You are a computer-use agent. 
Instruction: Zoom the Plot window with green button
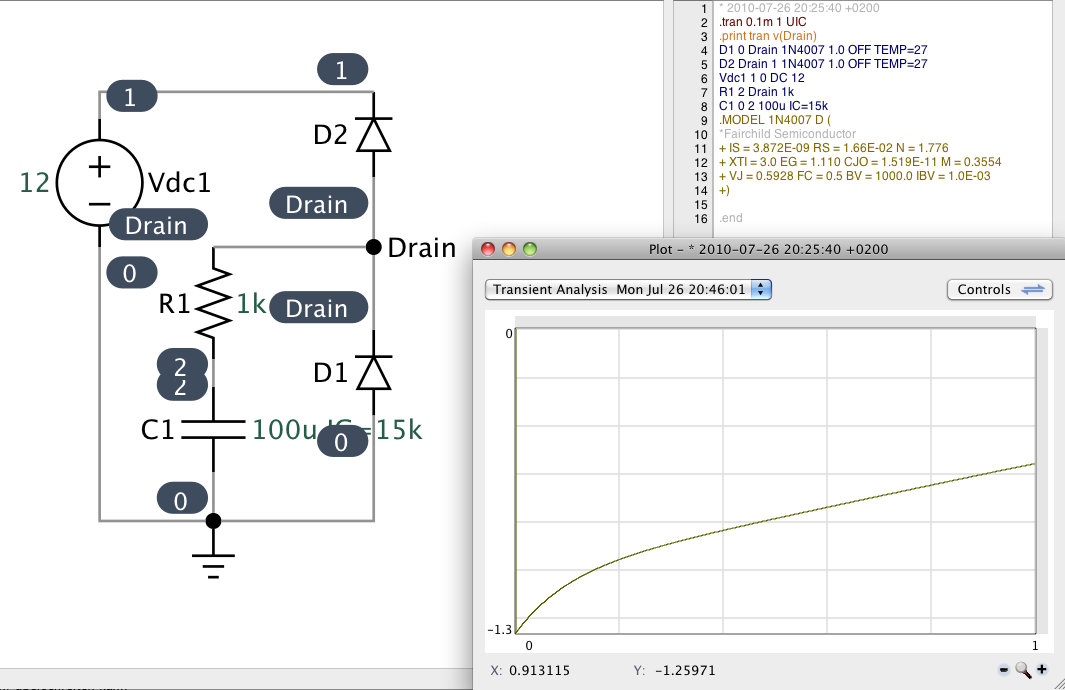530,249
